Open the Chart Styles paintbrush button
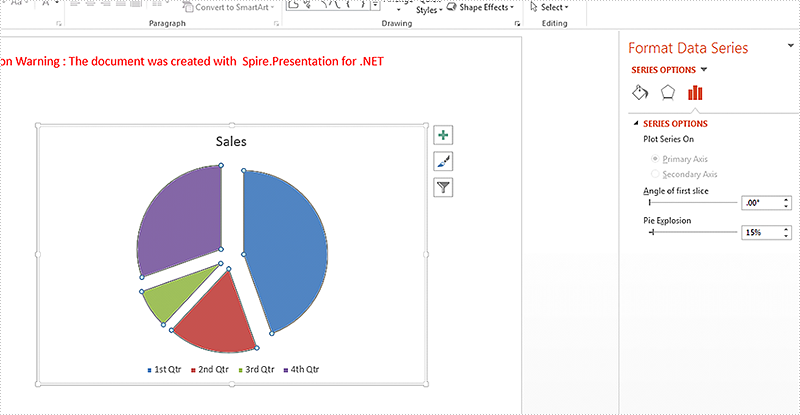This screenshot has height=415, width=800. click(x=443, y=161)
